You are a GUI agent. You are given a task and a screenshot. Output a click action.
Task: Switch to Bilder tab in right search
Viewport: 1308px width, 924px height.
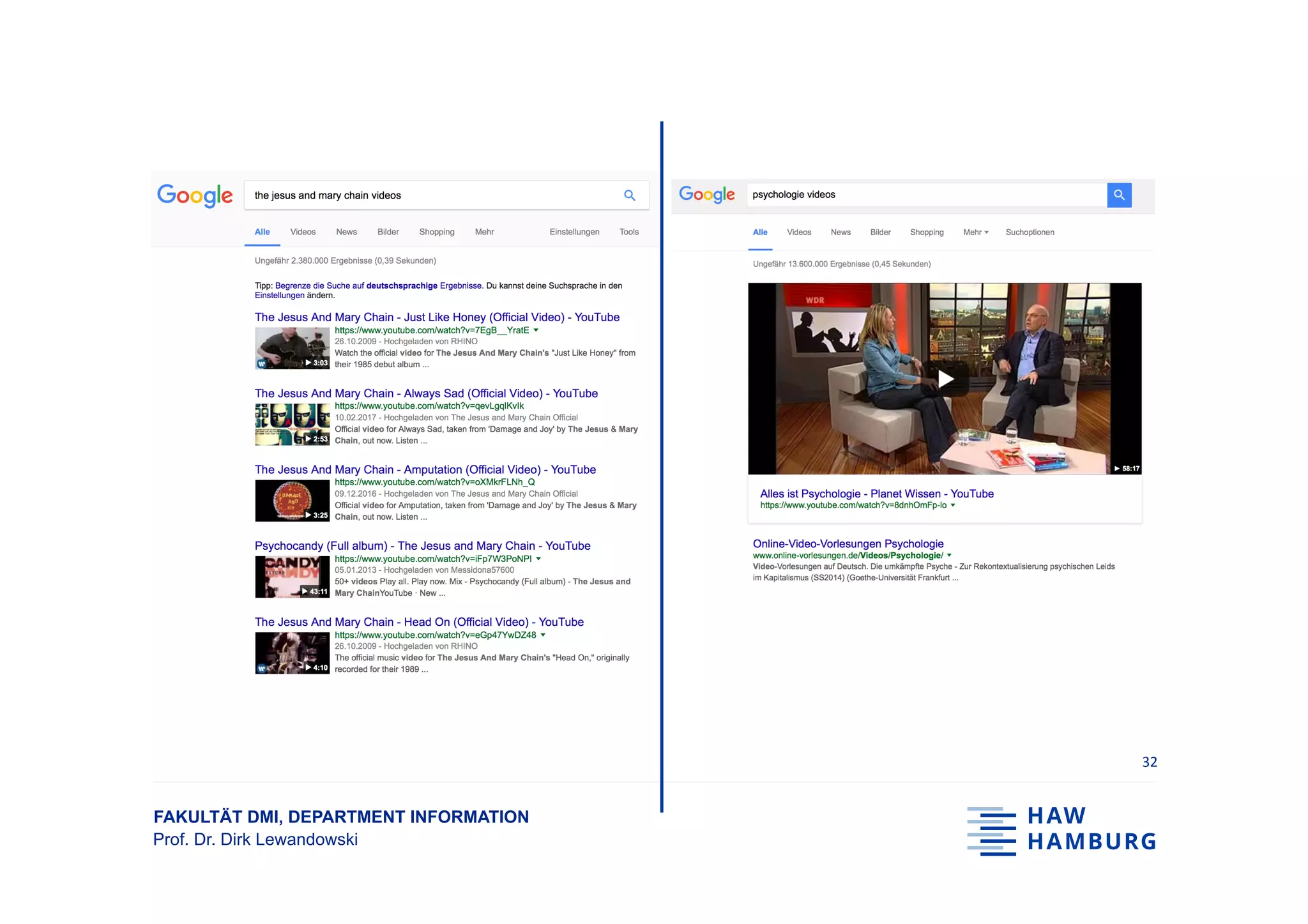coord(880,232)
